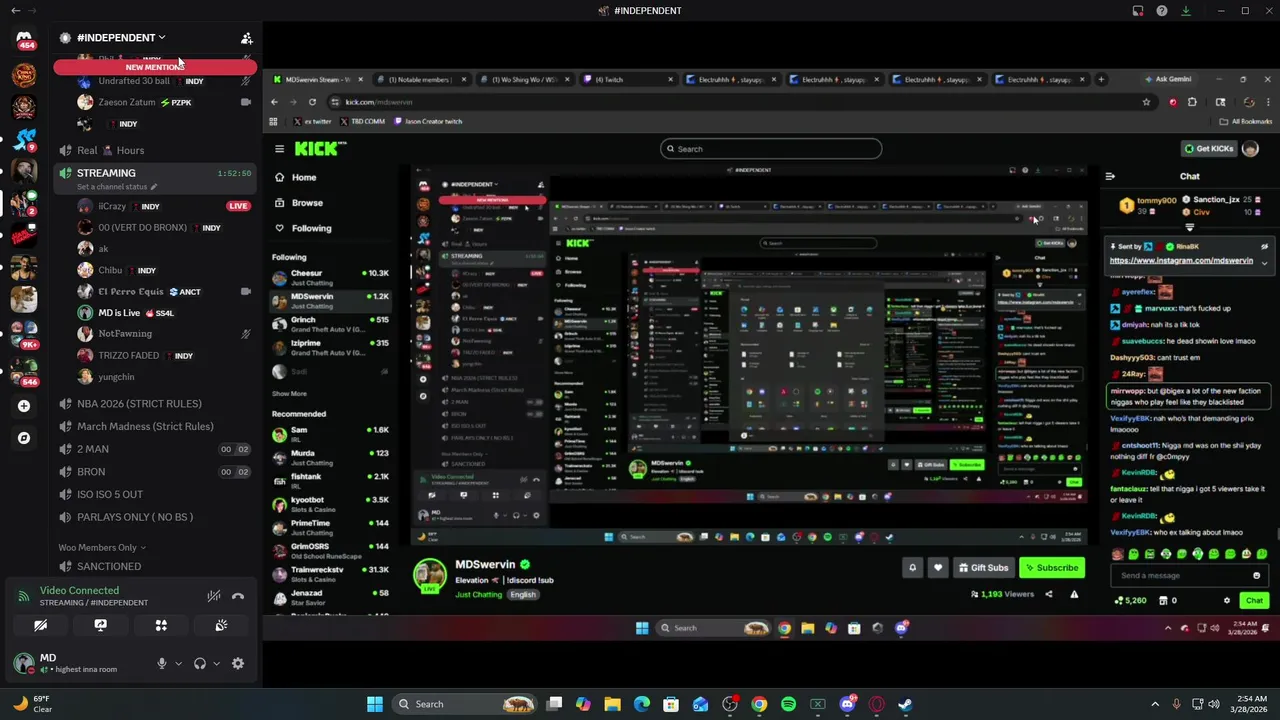Open the Discover servers compass icon
Image resolution: width=1280 pixels, height=720 pixels.
(24, 438)
